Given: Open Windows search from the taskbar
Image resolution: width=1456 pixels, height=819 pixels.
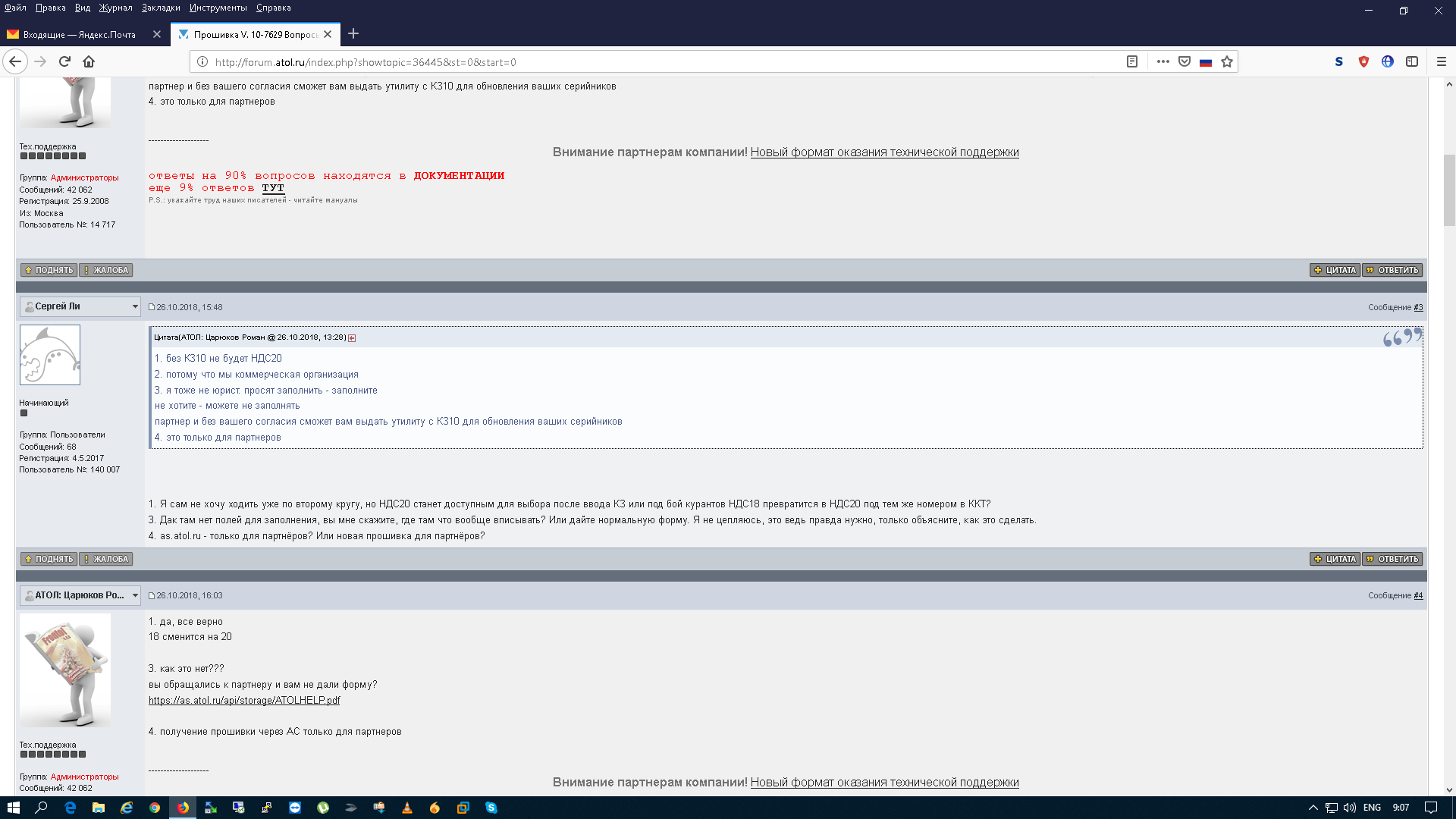Looking at the screenshot, I should tap(42, 808).
